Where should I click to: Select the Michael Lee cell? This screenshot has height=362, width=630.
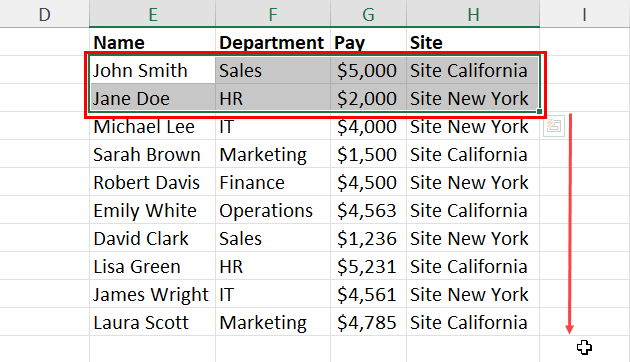(x=152, y=126)
